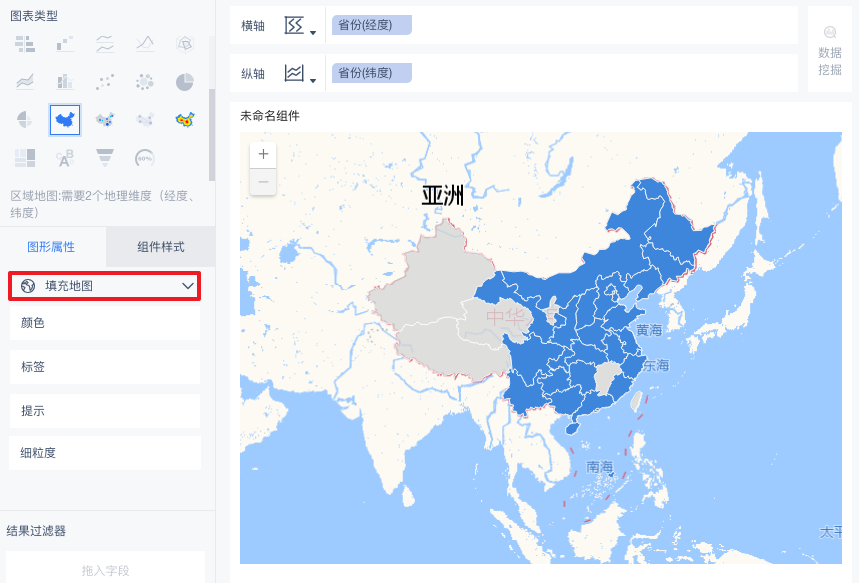859x583 pixels.
Task: Choose the range area chart icon
Action: (25, 82)
